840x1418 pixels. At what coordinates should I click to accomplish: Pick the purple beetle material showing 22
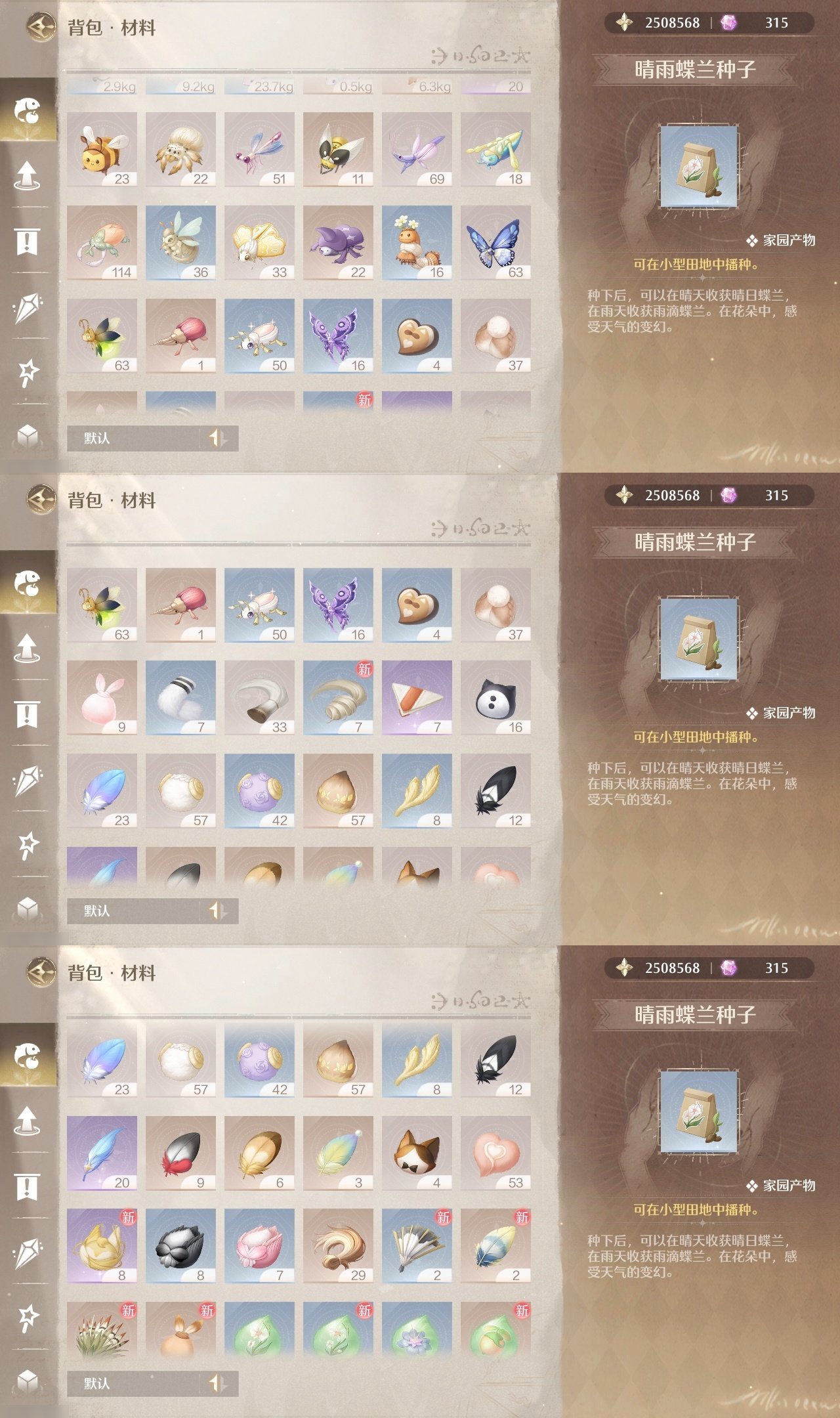pyautogui.click(x=338, y=243)
